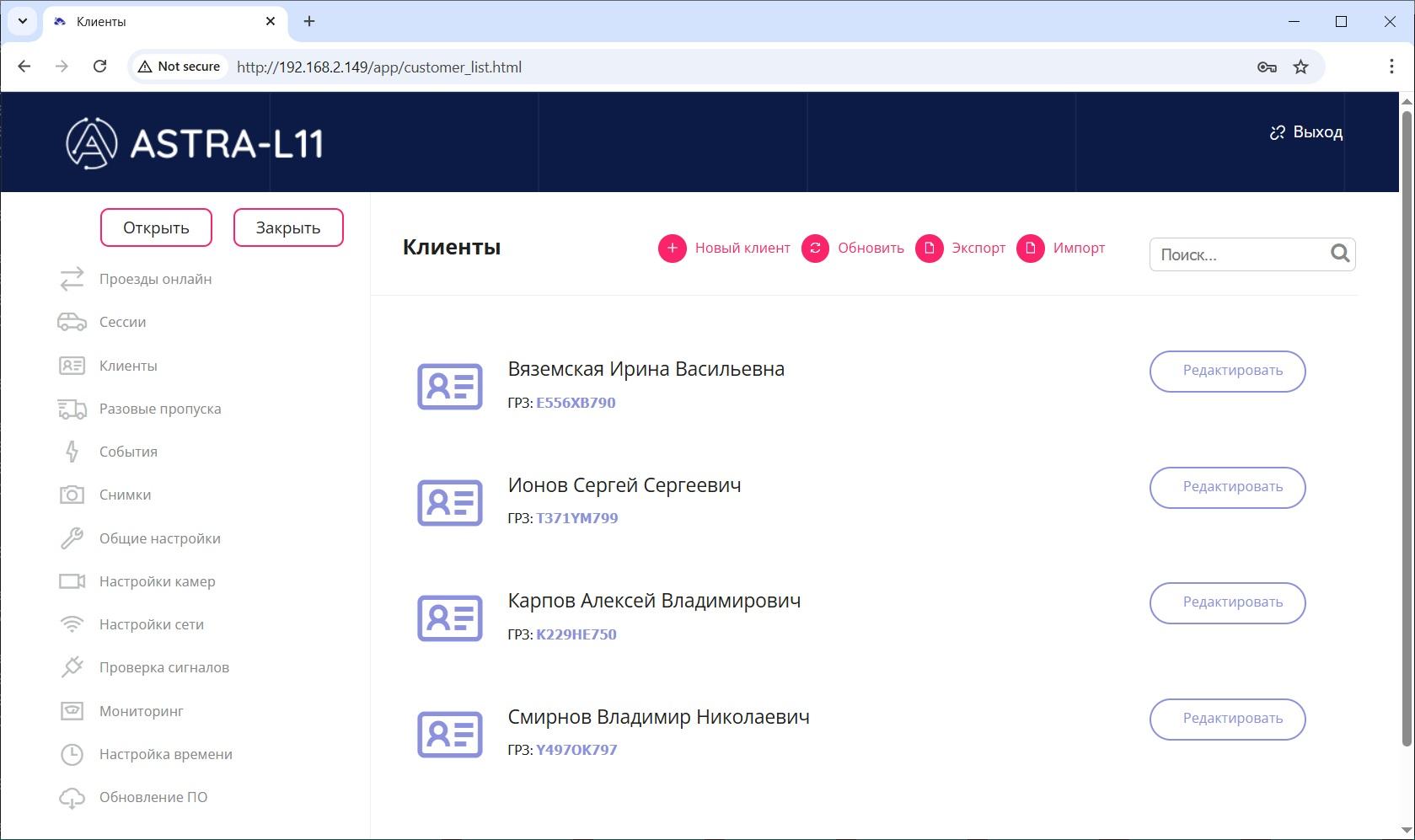Open the browser tab search dropdown arrow

[23, 21]
